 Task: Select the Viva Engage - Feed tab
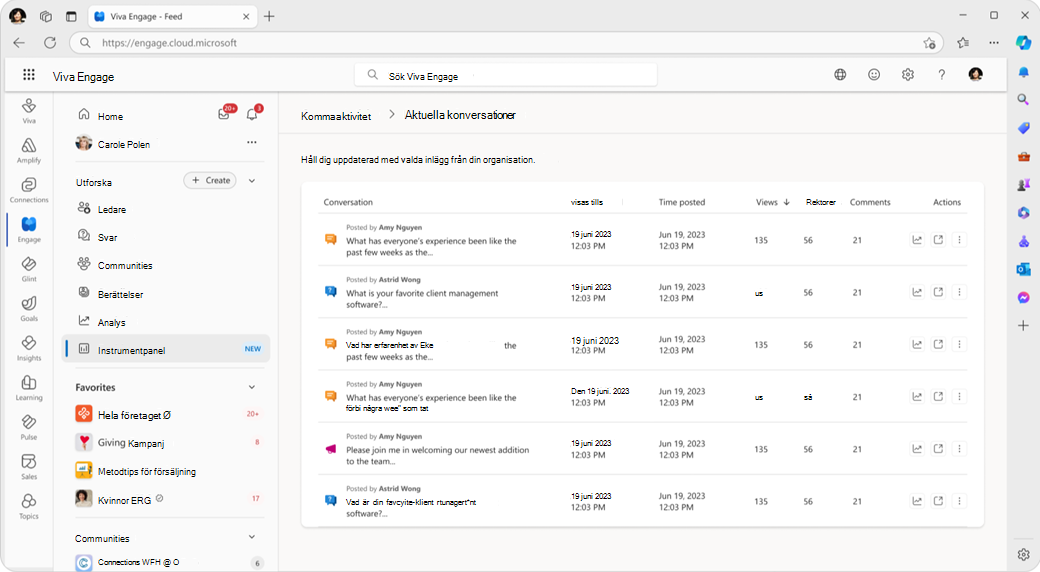(172, 17)
